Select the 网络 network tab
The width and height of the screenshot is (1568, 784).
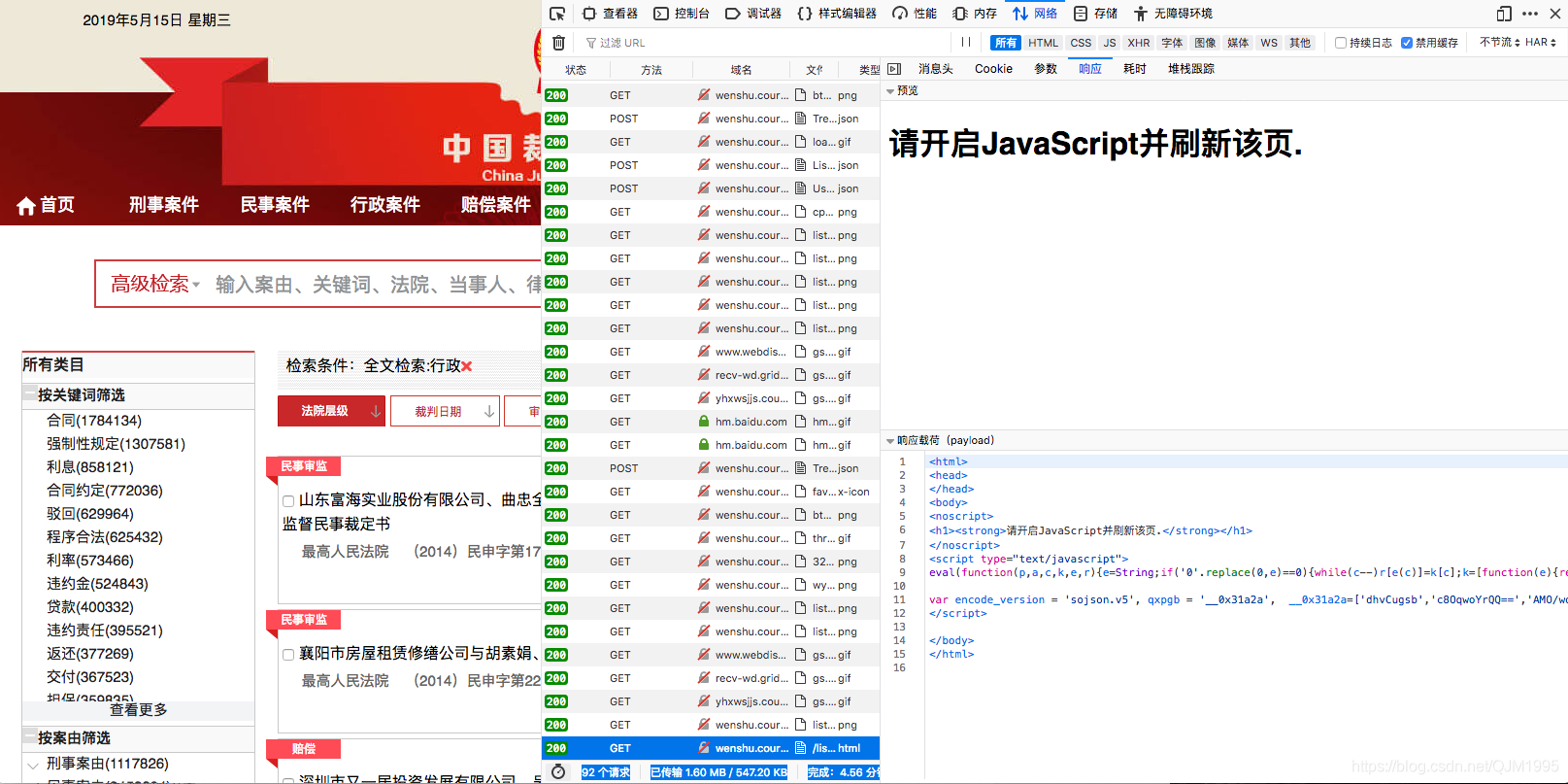pos(1035,14)
